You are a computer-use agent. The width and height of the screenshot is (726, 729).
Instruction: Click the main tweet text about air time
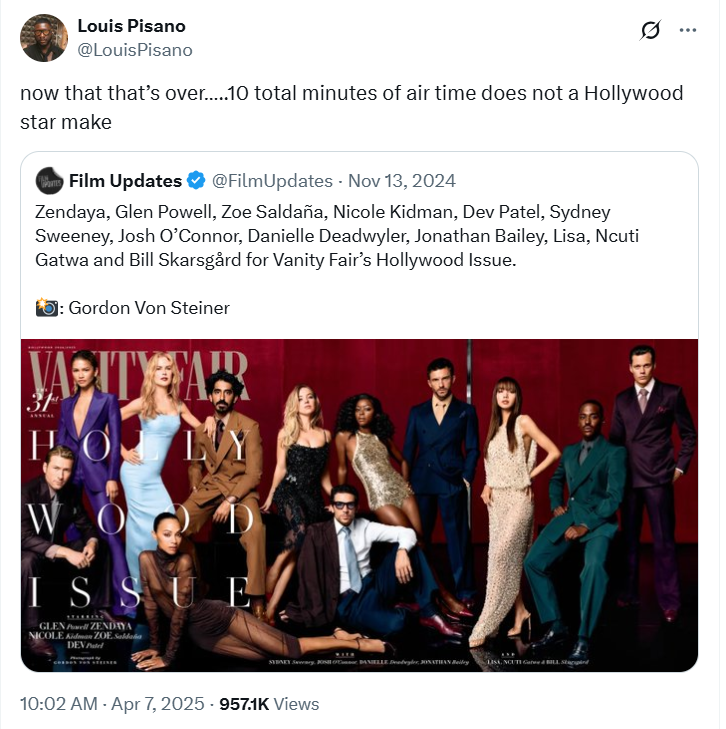(x=352, y=107)
